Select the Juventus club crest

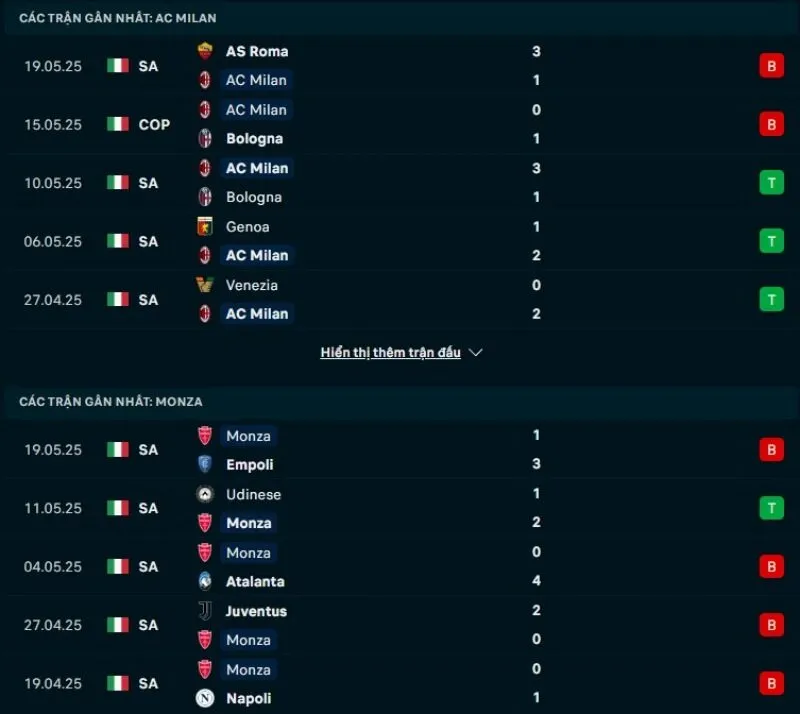206,611
